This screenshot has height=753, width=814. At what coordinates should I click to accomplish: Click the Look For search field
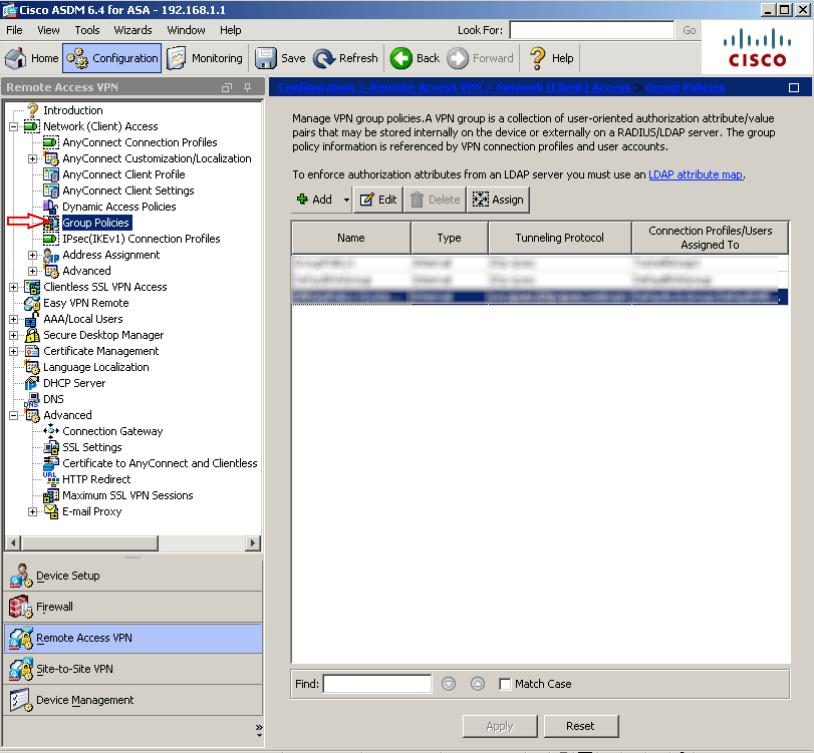pos(591,30)
